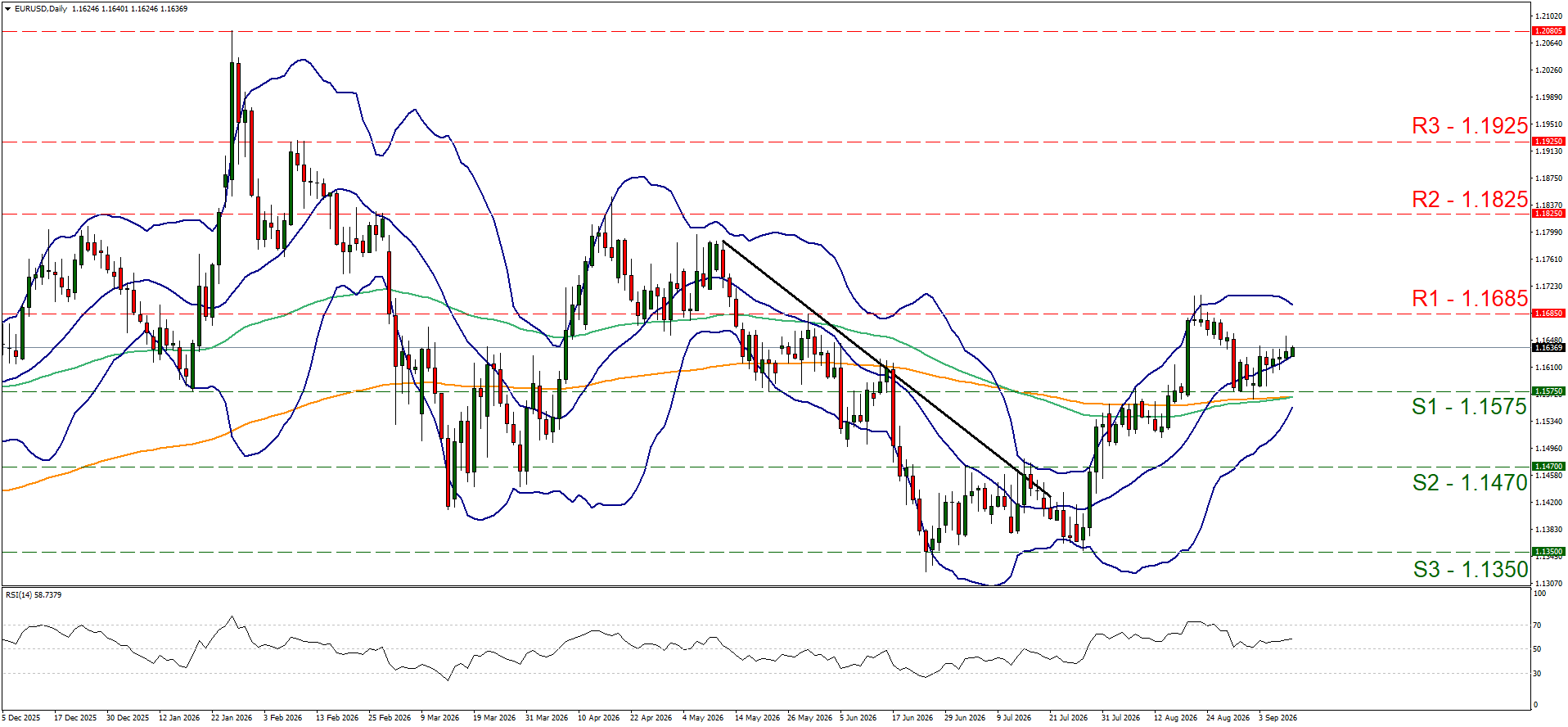The width and height of the screenshot is (1568, 727).
Task: Click the 21 Jul 2026 date label
Action: click(x=1069, y=718)
